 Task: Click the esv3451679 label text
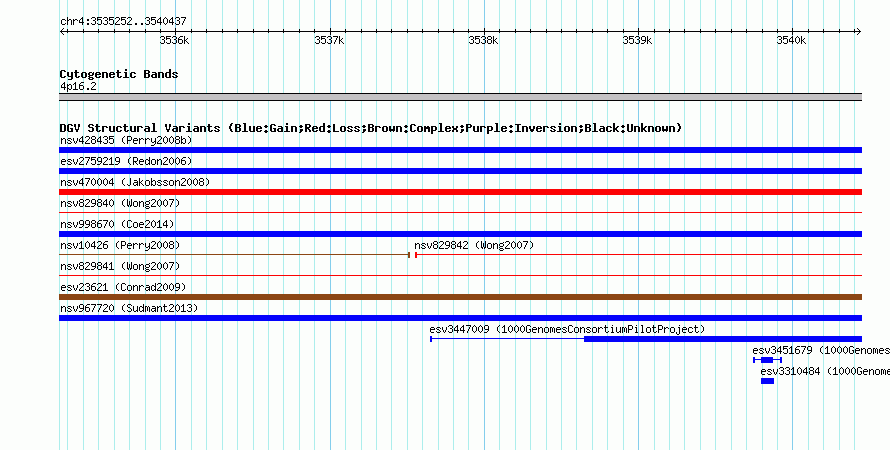click(x=821, y=350)
